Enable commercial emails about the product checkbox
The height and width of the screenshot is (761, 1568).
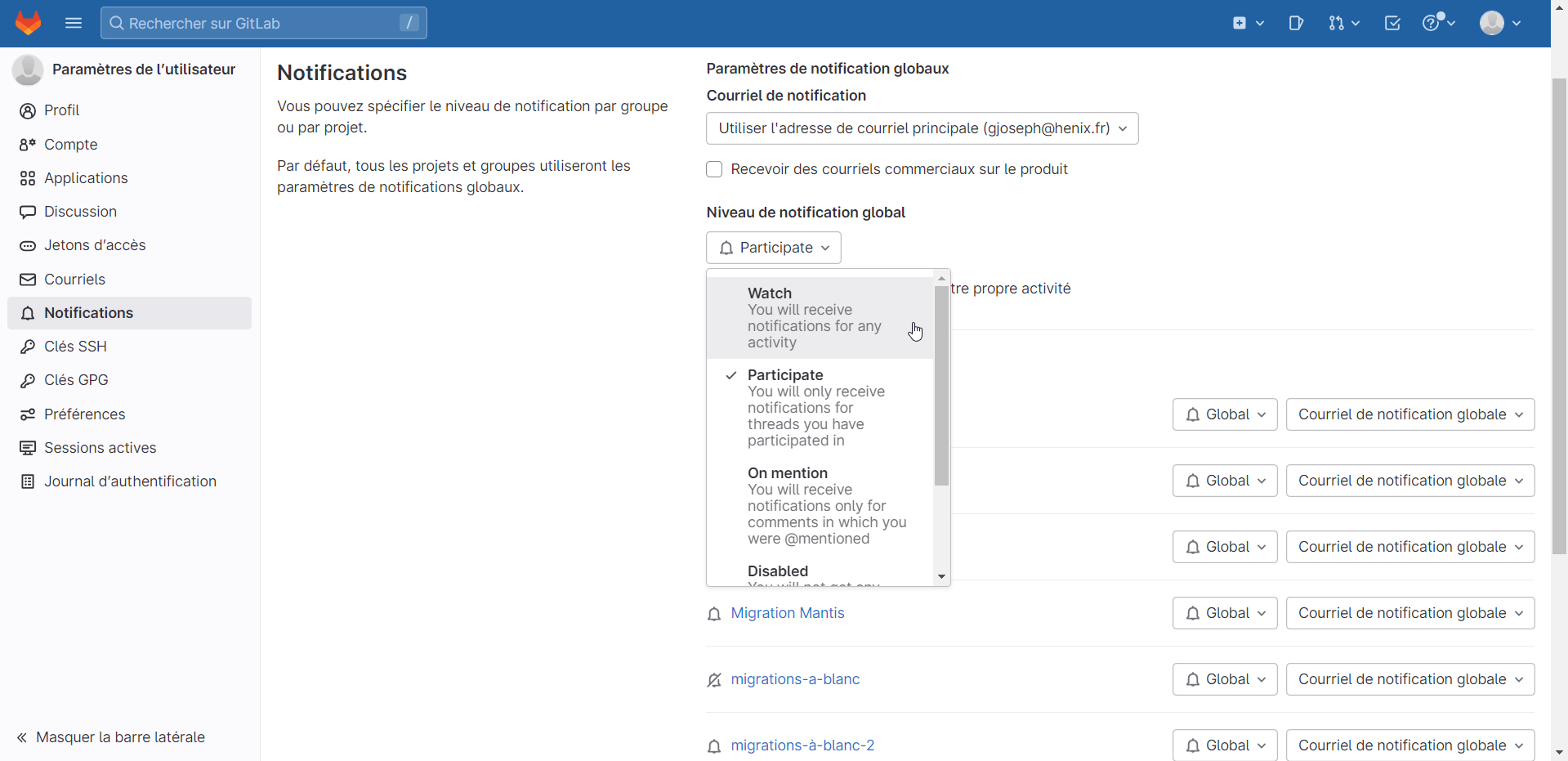(714, 169)
